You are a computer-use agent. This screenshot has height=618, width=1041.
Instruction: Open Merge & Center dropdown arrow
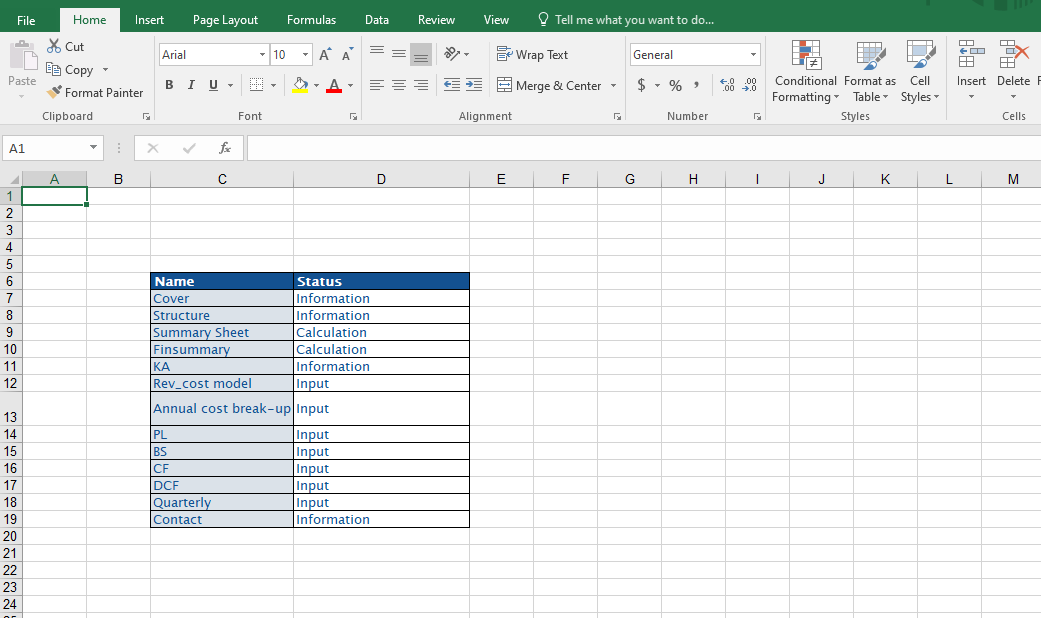click(613, 85)
